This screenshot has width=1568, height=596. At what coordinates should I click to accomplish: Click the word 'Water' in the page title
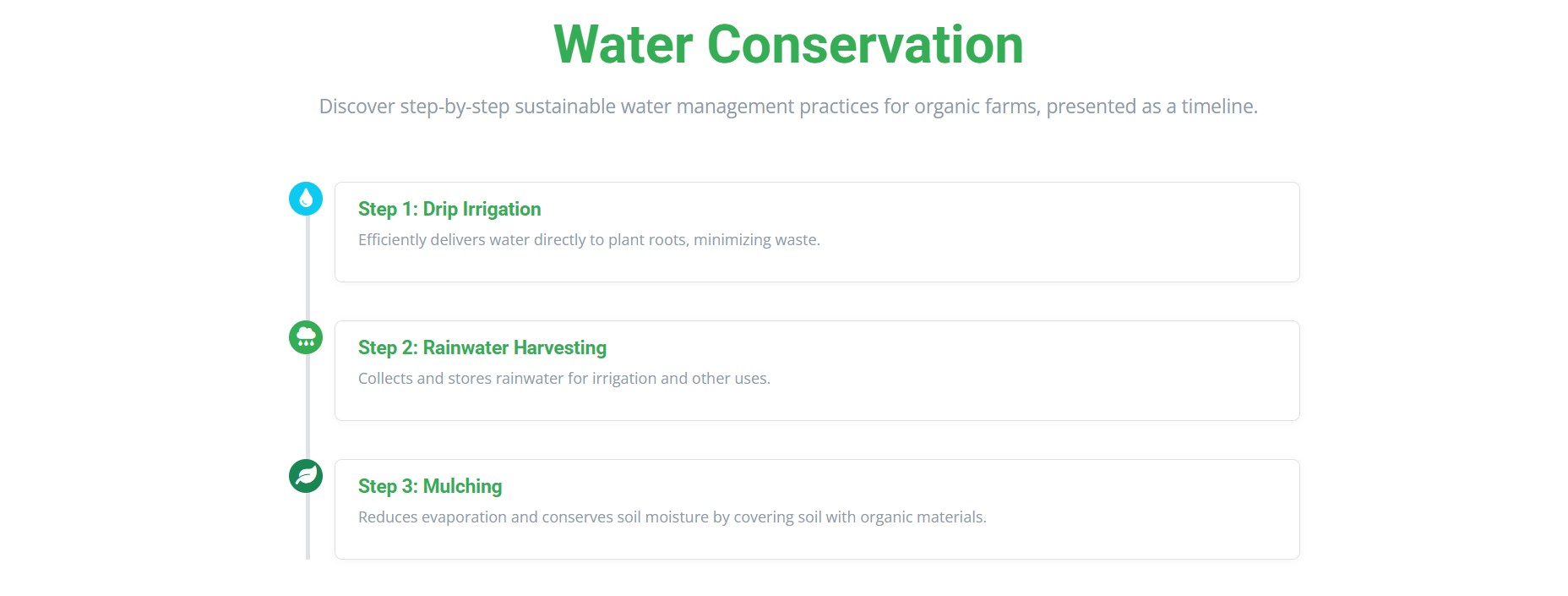tap(623, 45)
